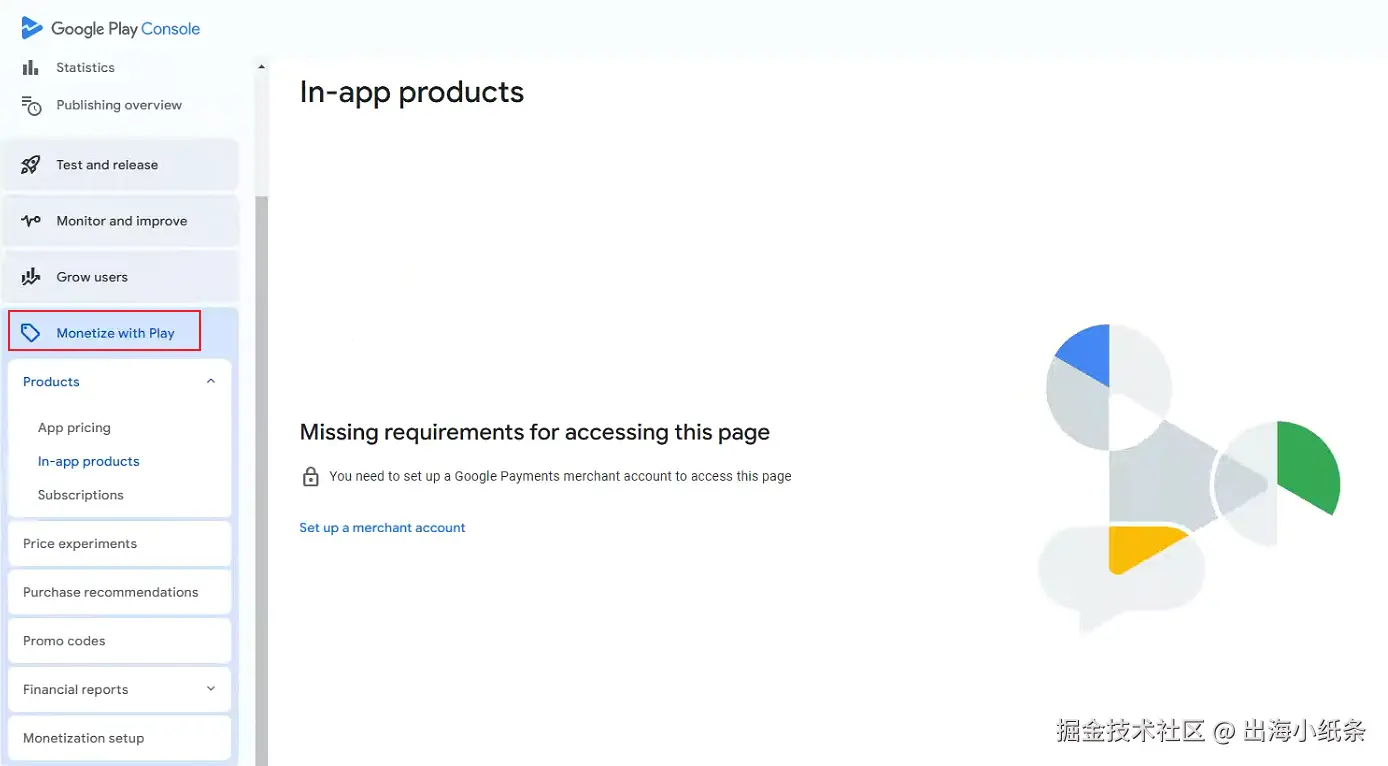Click the Publishing overview clock icon
The image size is (1388, 766).
pyautogui.click(x=32, y=106)
